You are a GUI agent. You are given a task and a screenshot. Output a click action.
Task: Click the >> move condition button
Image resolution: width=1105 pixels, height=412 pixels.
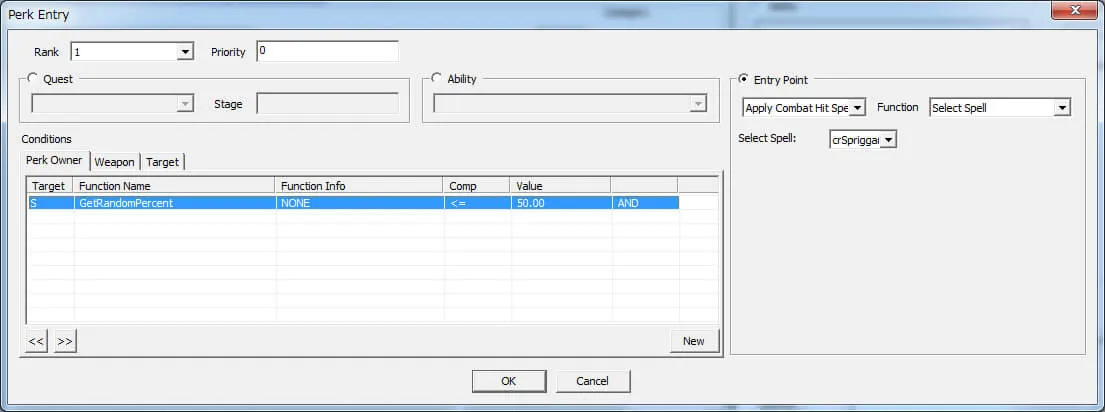pyautogui.click(x=65, y=341)
